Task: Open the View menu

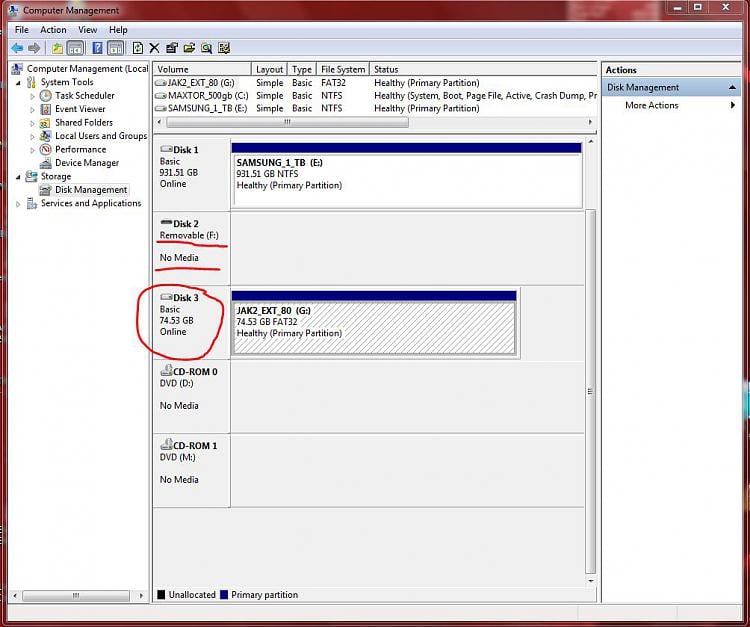Action: (x=88, y=30)
